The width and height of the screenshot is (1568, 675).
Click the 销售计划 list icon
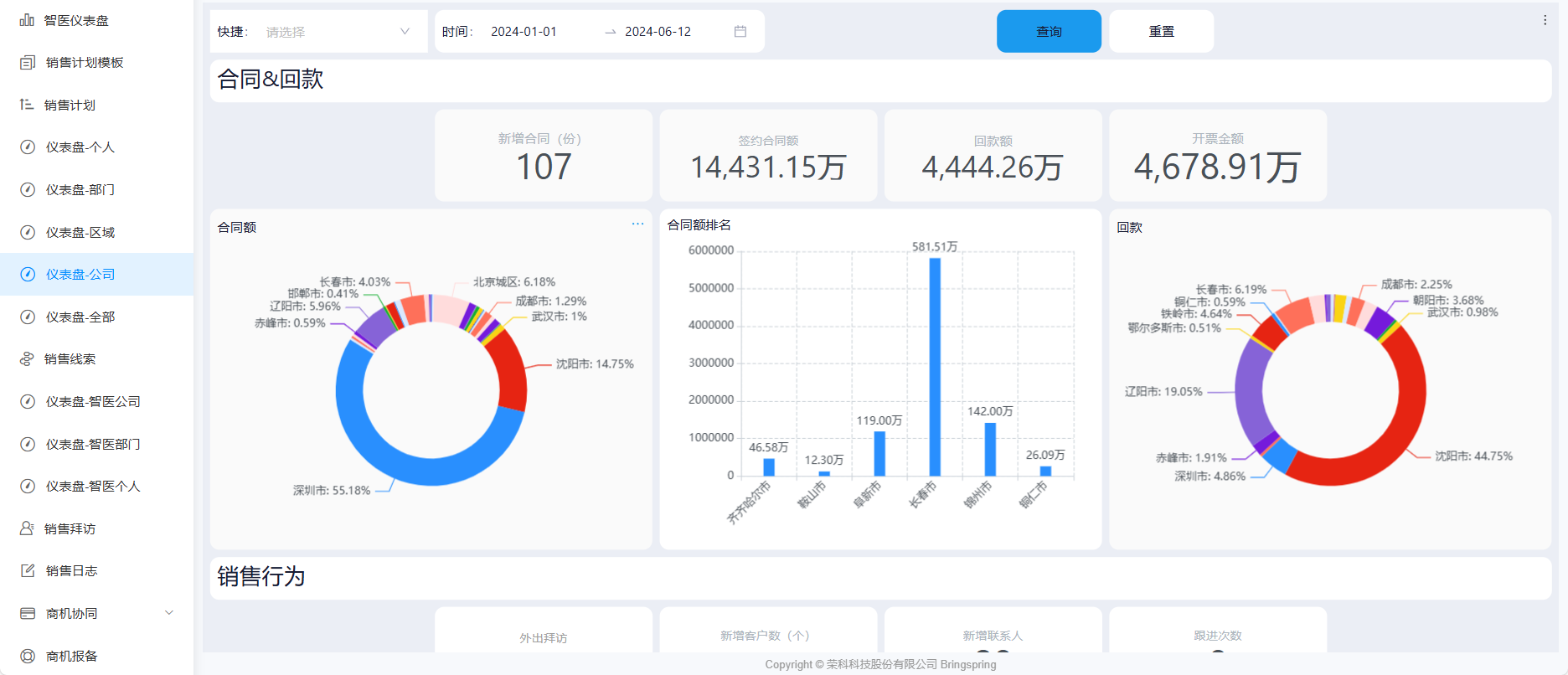27,105
